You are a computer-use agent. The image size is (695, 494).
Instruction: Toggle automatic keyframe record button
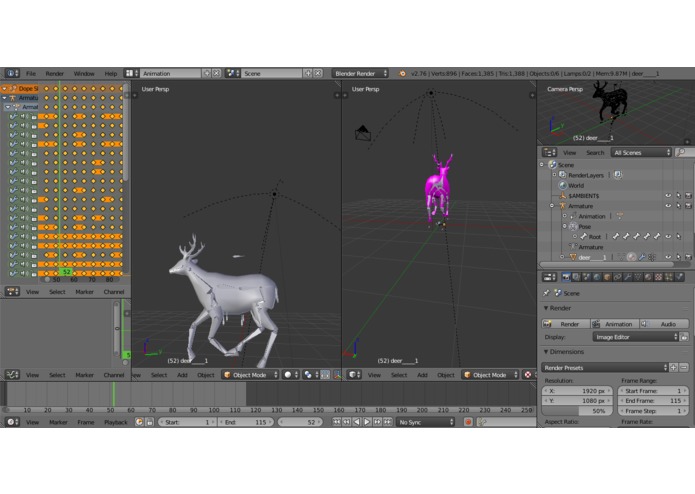(x=468, y=422)
